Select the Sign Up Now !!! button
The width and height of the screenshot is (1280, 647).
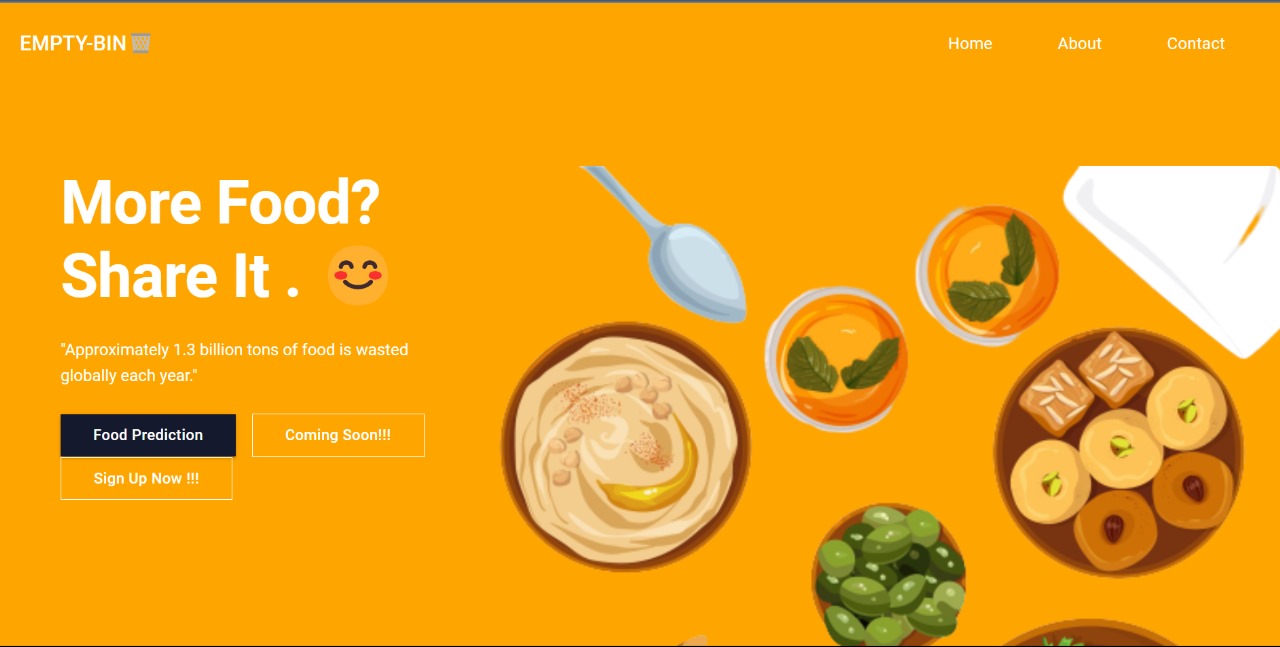pos(146,478)
